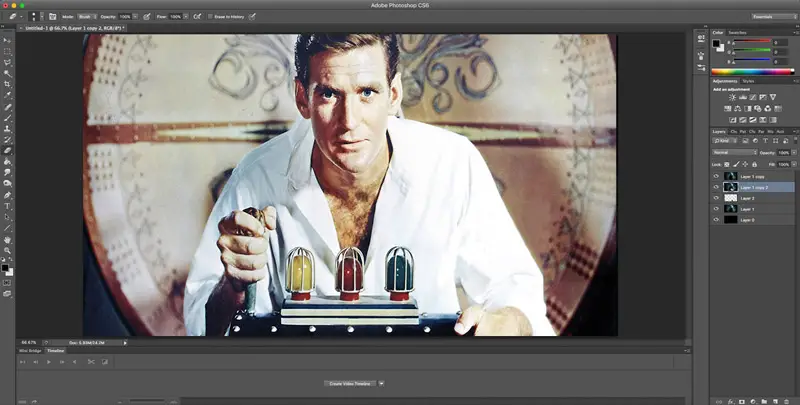
Task: Open the eraser Mode dropdown
Action: [x=87, y=17]
